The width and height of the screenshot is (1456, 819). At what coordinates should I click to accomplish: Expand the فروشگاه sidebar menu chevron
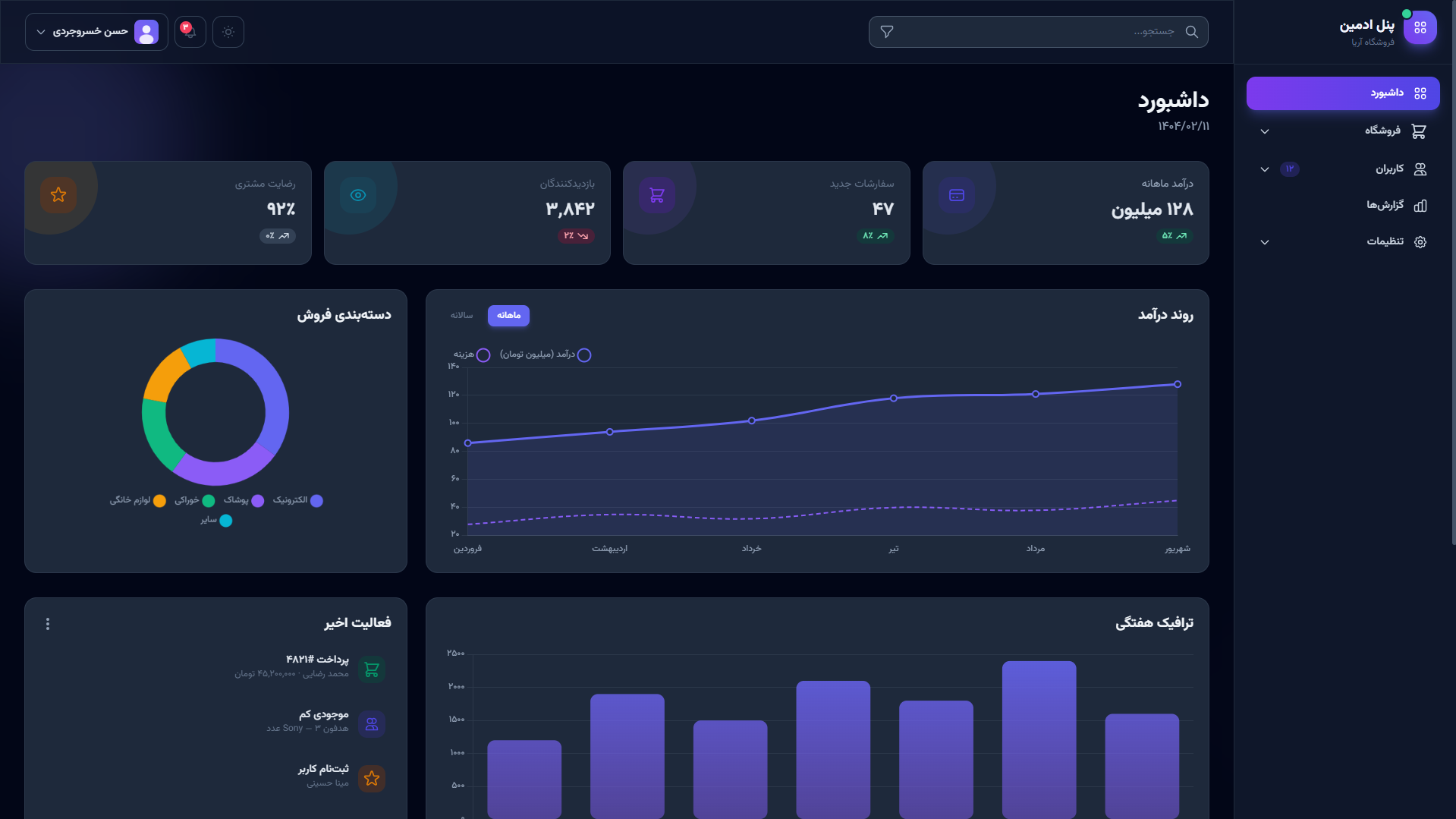pos(1265,131)
